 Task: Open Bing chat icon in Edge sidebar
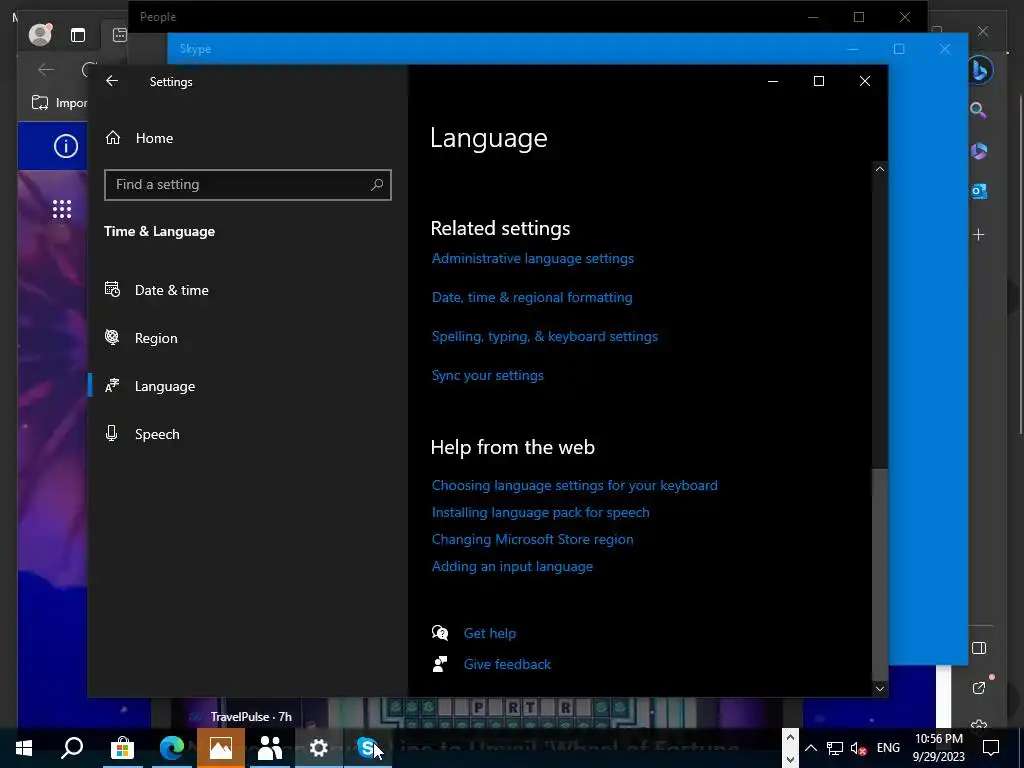point(979,70)
